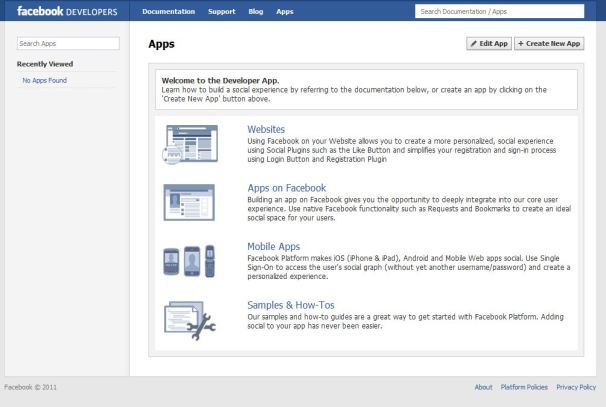Open the Platform Policies footer link
Viewport: 606px width, 407px height.
[524, 387]
